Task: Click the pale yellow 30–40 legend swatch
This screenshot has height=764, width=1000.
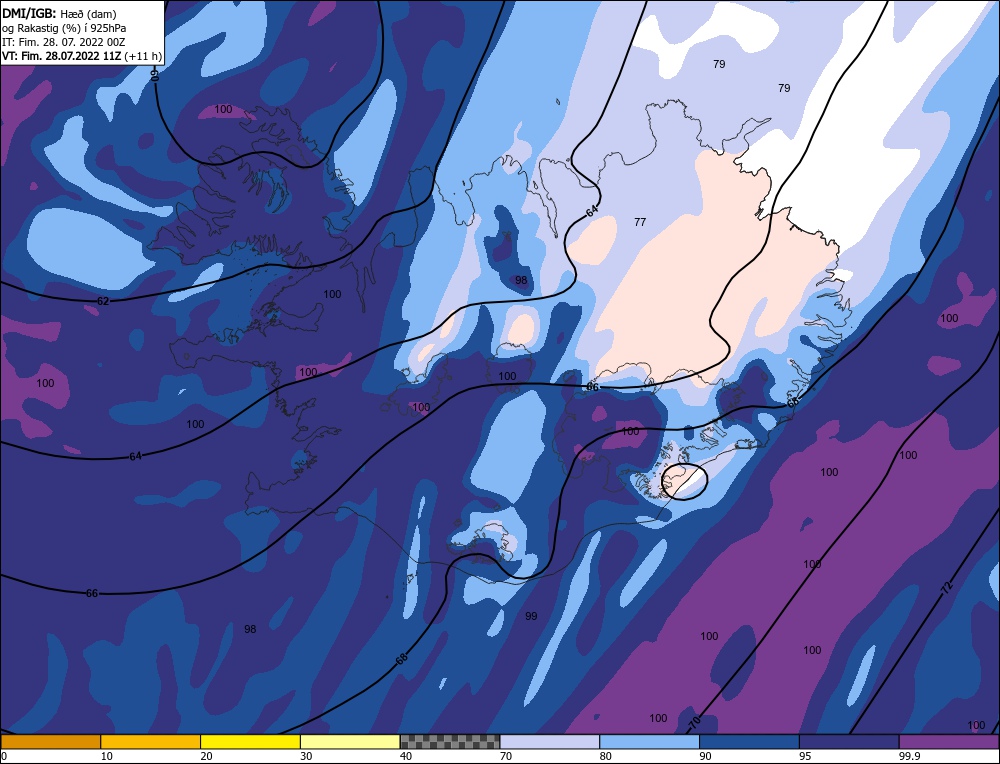Action: pos(350,742)
